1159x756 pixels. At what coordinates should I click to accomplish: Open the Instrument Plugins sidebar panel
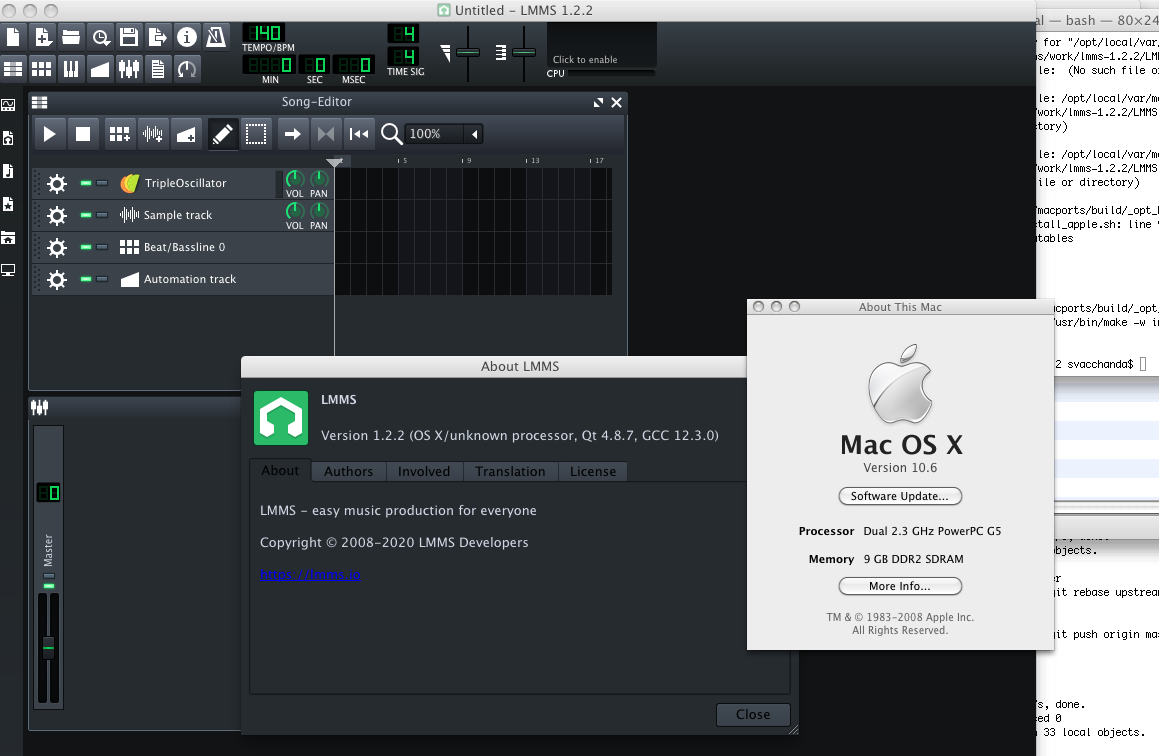(9, 104)
